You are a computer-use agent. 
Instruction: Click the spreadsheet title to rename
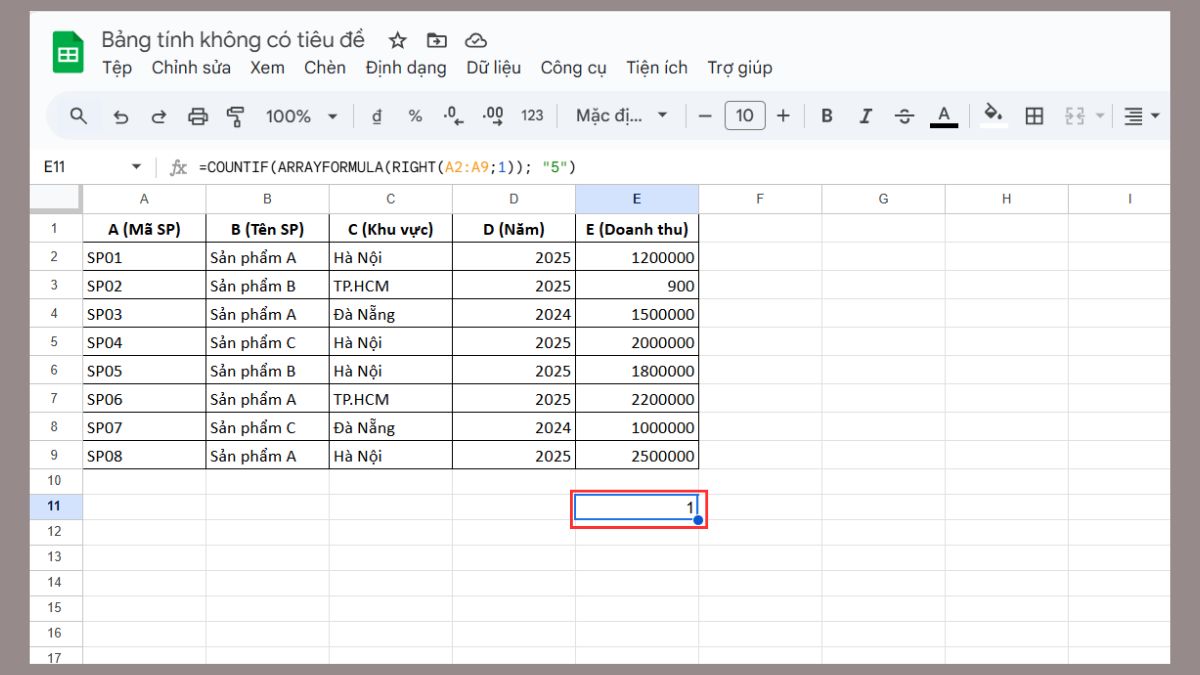pos(233,40)
